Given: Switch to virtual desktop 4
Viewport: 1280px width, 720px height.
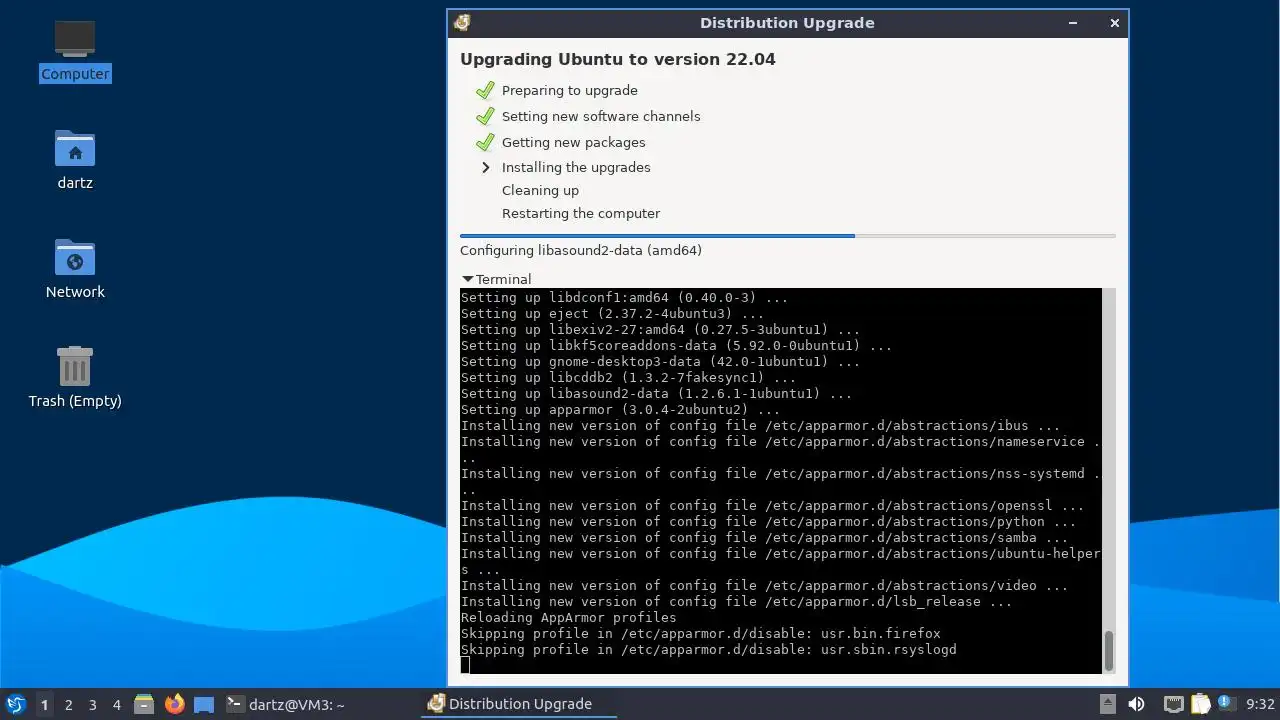Looking at the screenshot, I should click(116, 704).
